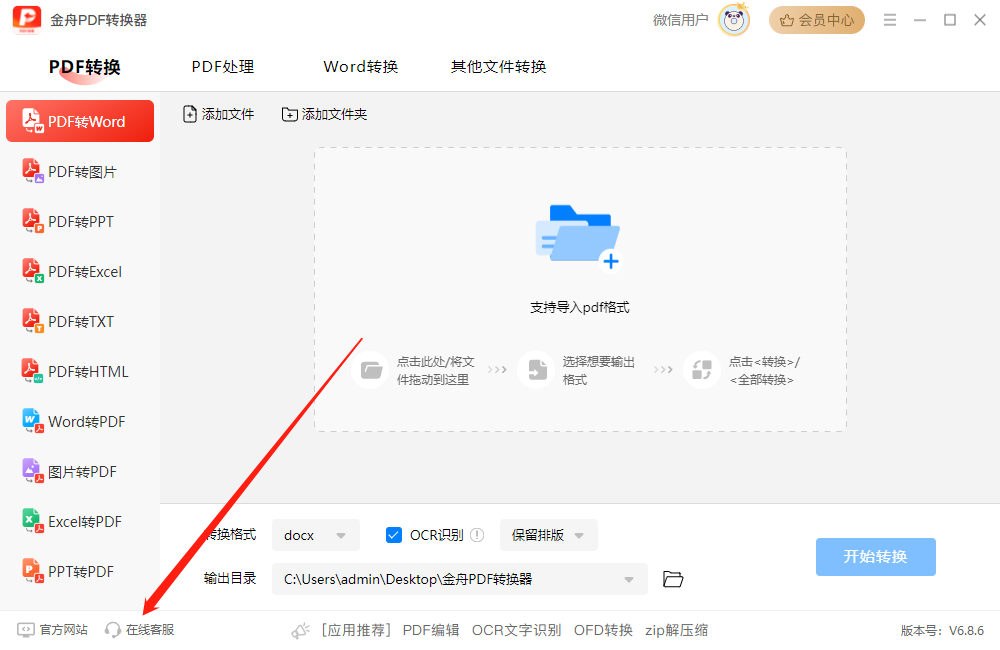
Task: Click 在线客服 headset icon
Action: [113, 630]
